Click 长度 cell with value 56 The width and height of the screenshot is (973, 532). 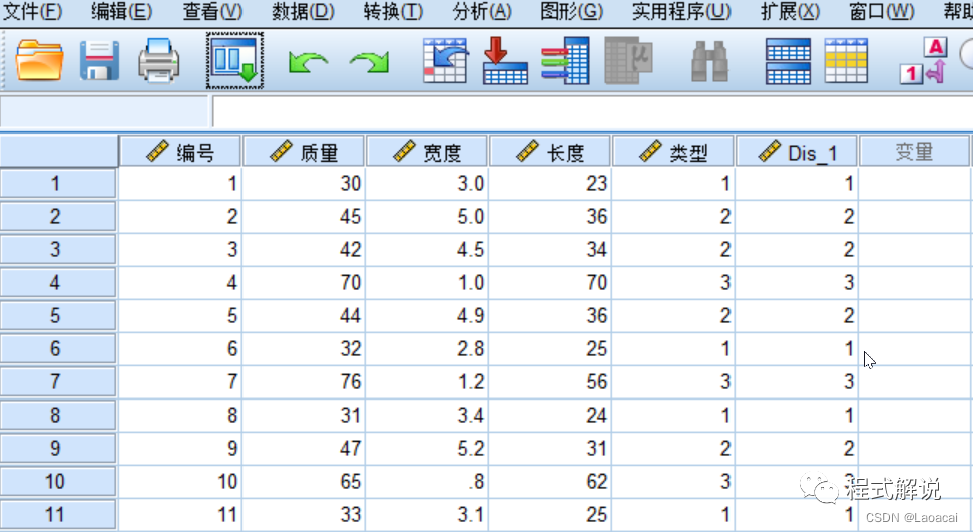pos(550,382)
